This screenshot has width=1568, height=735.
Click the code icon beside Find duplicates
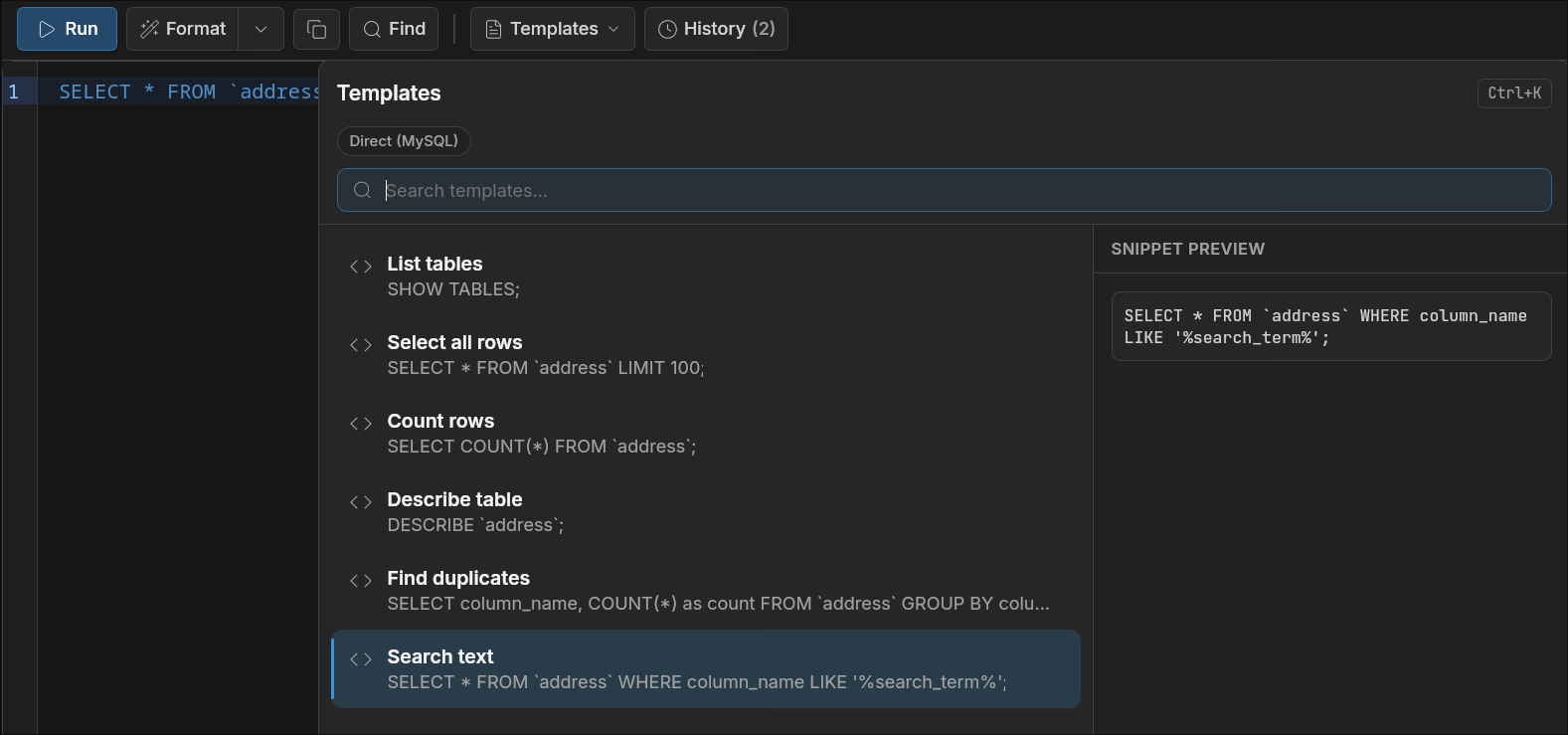(x=361, y=580)
